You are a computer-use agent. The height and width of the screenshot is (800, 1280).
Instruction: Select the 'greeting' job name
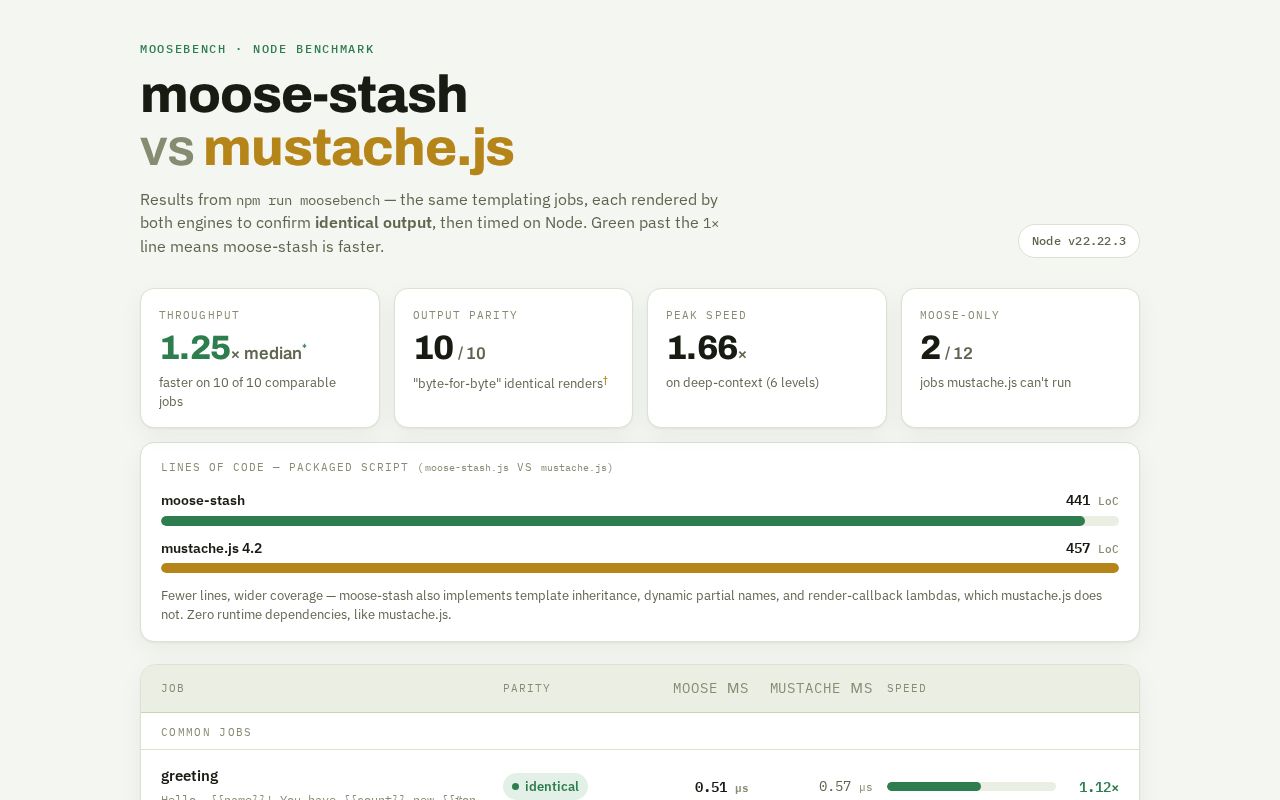(x=190, y=776)
